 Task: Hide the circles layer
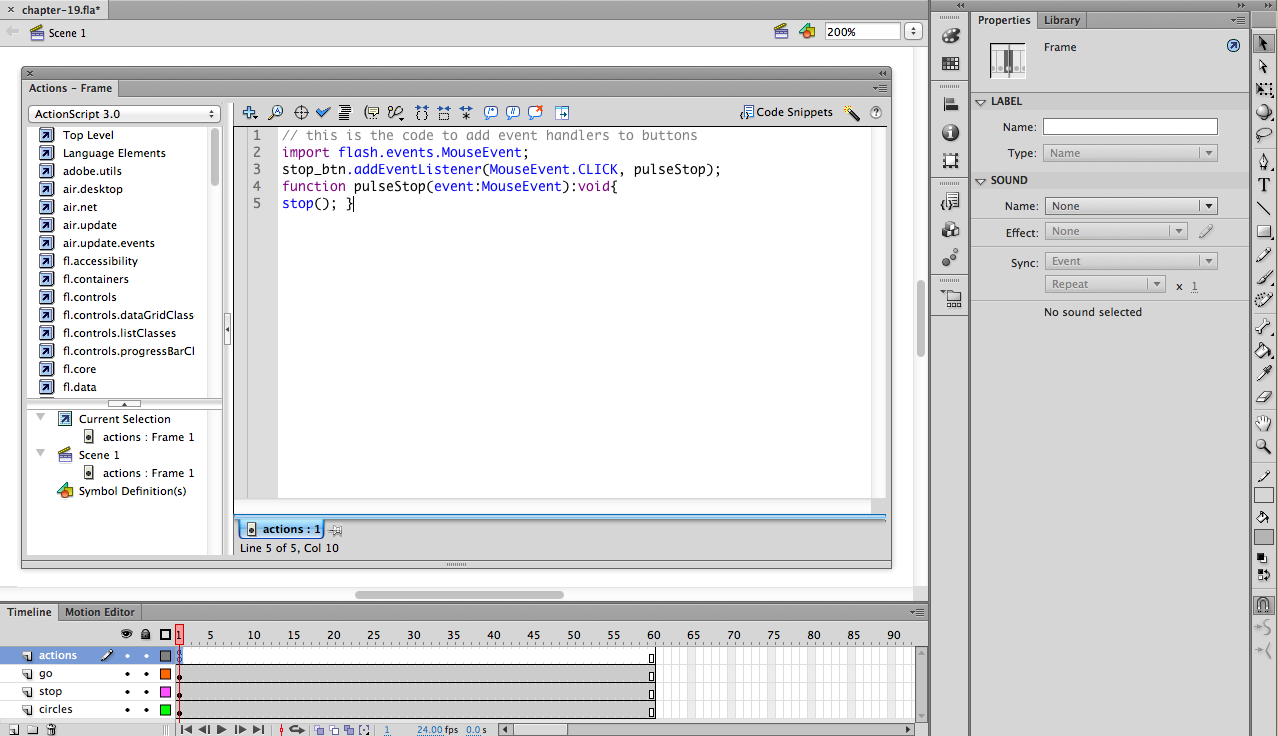click(x=126, y=709)
